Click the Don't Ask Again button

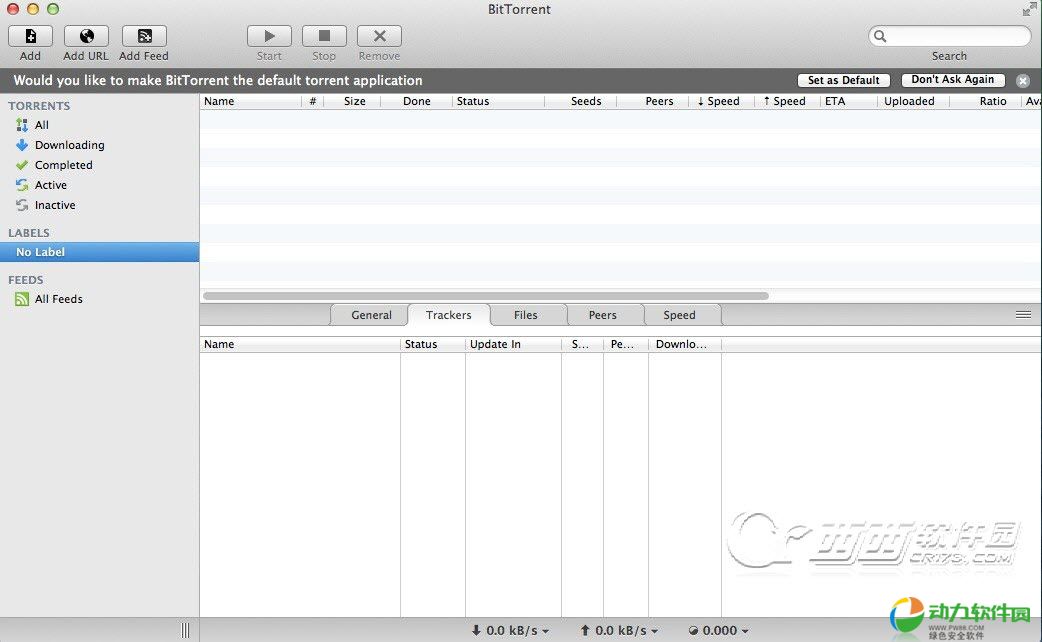[953, 80]
